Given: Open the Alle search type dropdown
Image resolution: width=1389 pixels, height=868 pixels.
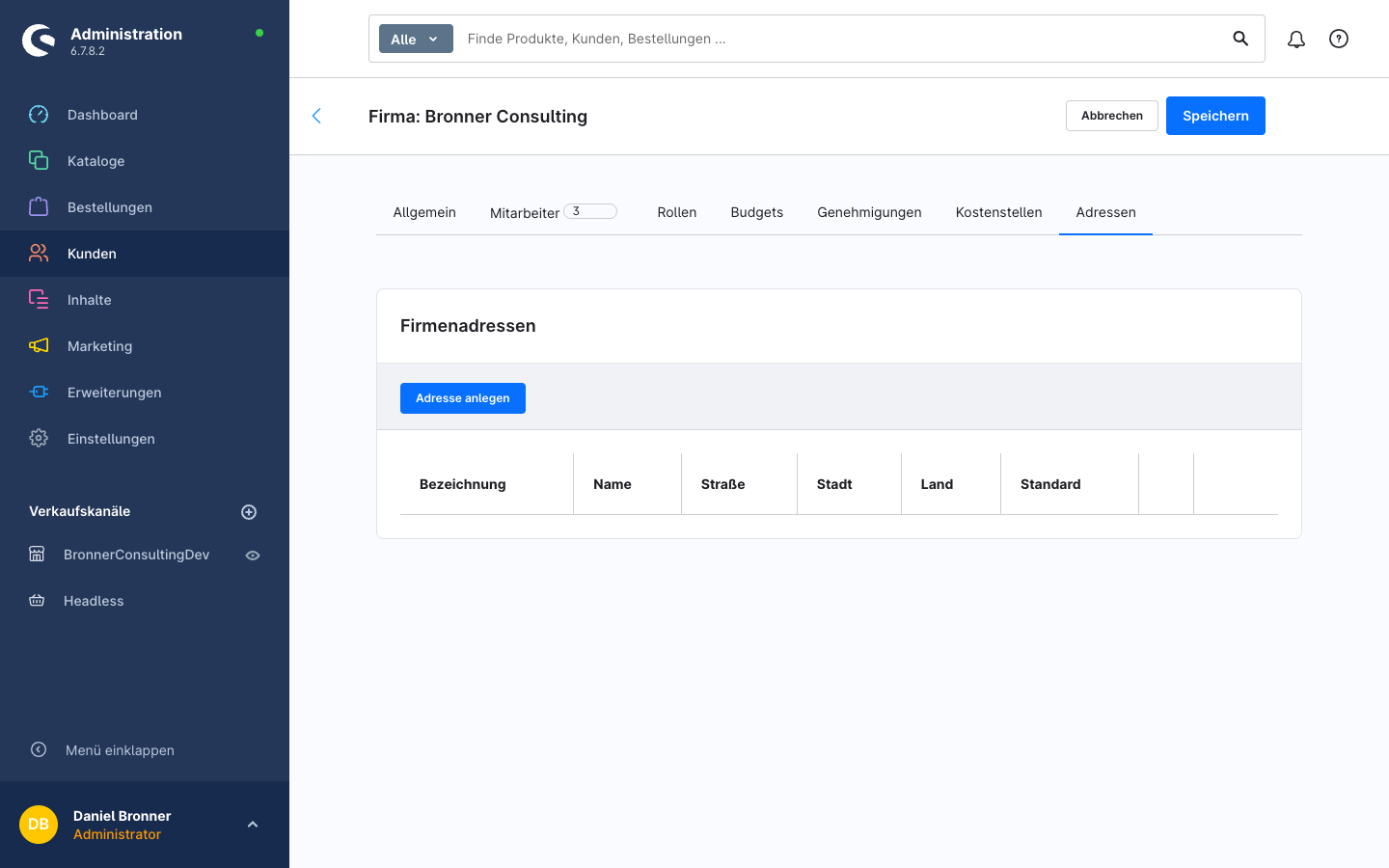Looking at the screenshot, I should tap(416, 39).
